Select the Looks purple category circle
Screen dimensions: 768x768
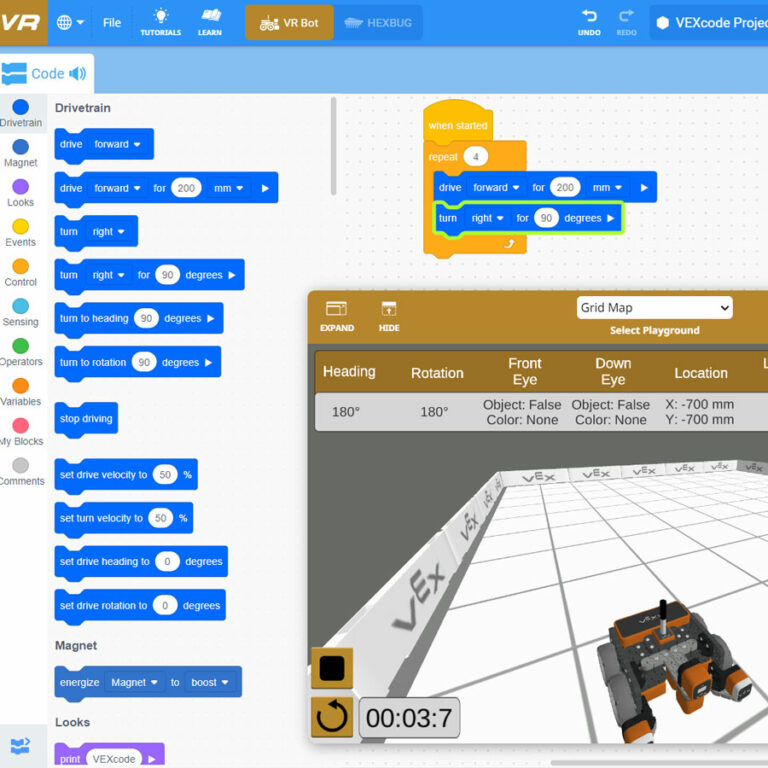click(20, 187)
